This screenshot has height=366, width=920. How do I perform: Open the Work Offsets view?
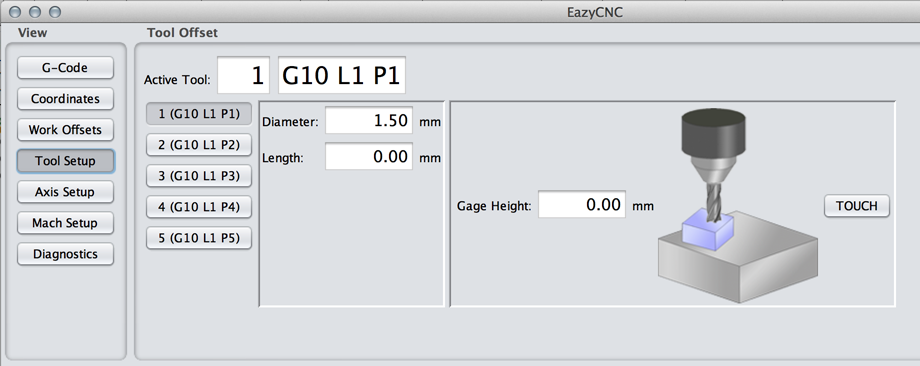tap(65, 130)
